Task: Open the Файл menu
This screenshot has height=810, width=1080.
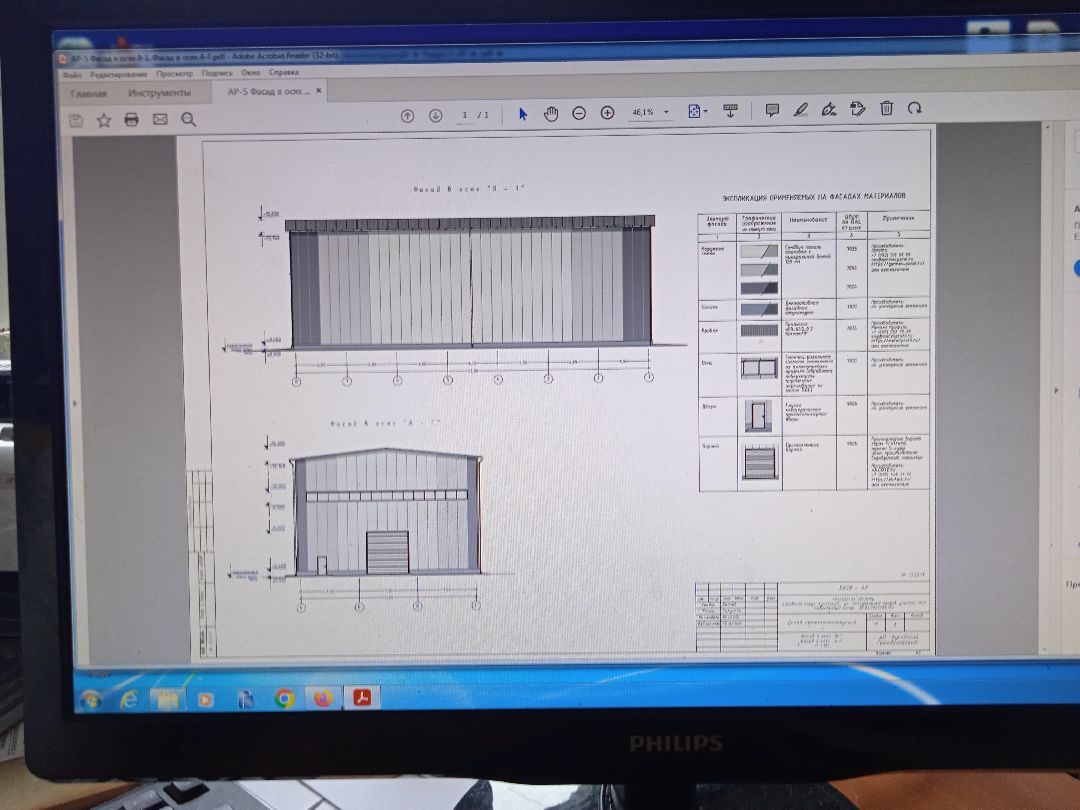Action: coord(72,74)
